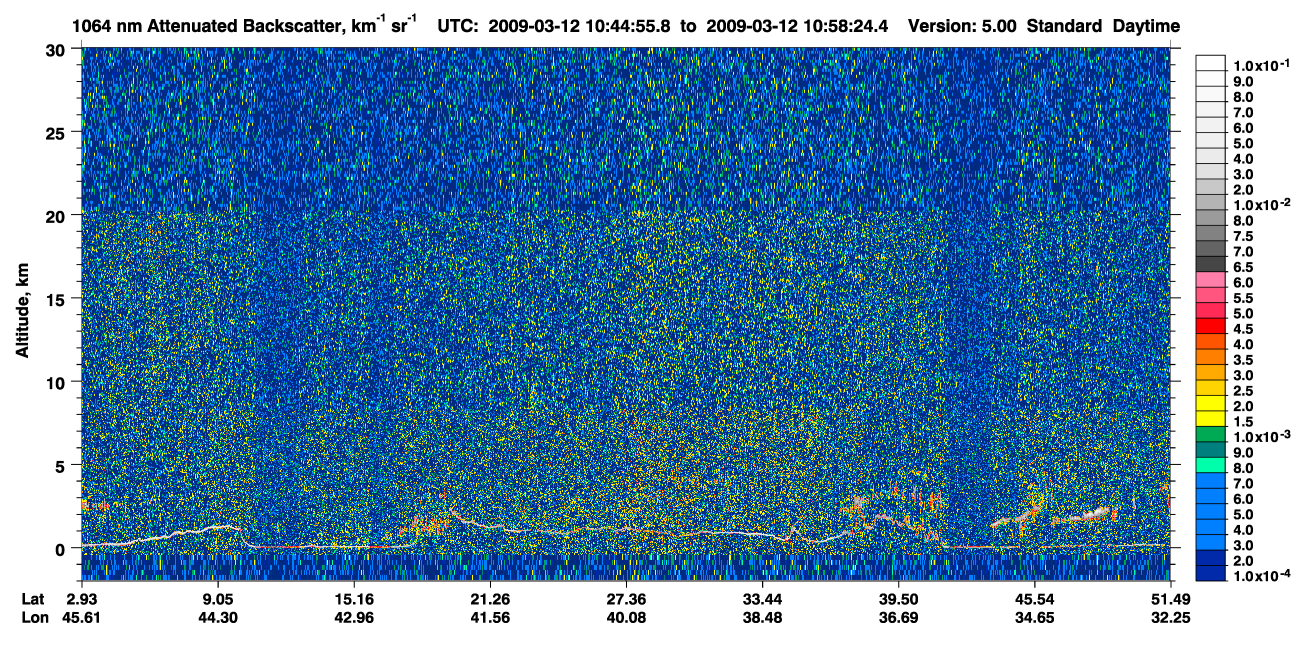Click the colorbar label '6.5'

tap(1243, 267)
